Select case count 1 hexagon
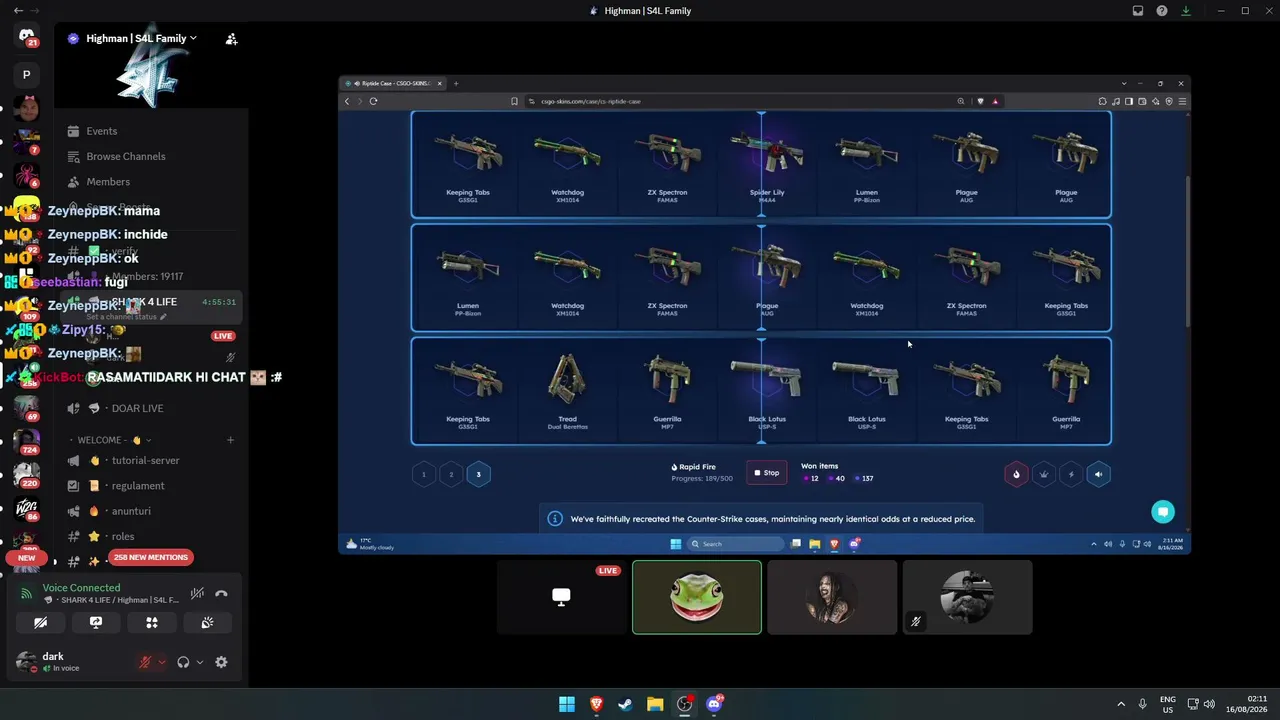The image size is (1280, 720). point(423,474)
